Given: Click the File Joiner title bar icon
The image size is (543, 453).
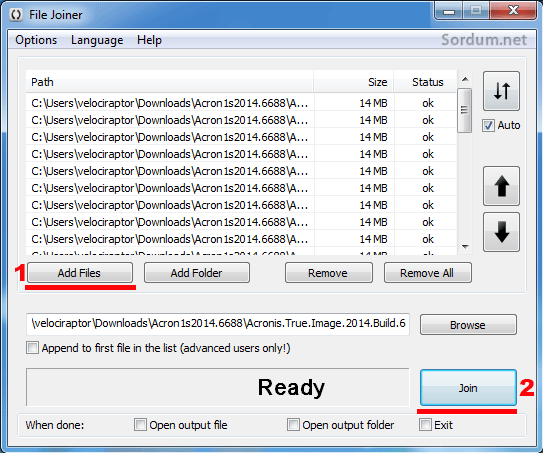Looking at the screenshot, I should (16, 15).
